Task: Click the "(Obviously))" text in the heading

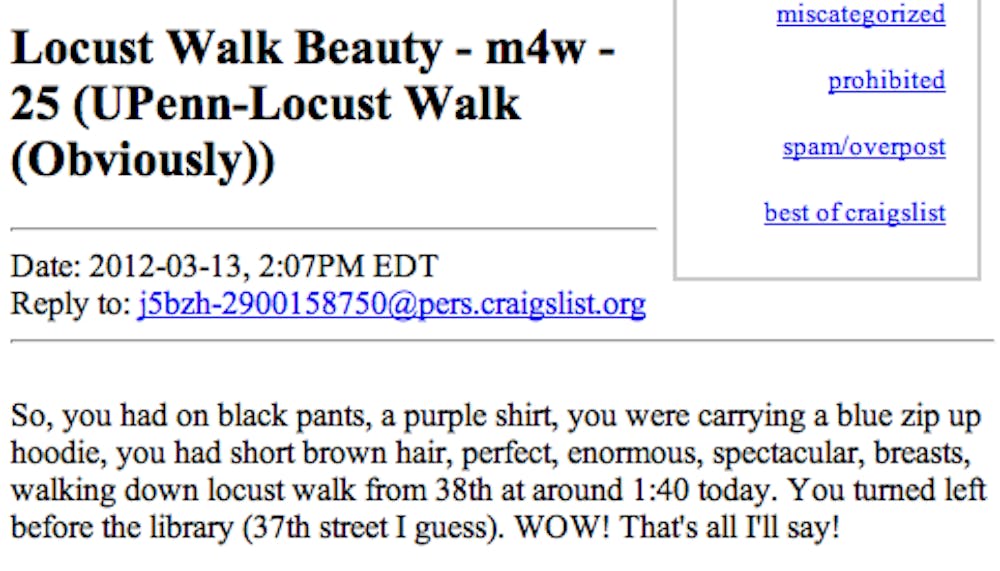Action: [142, 160]
